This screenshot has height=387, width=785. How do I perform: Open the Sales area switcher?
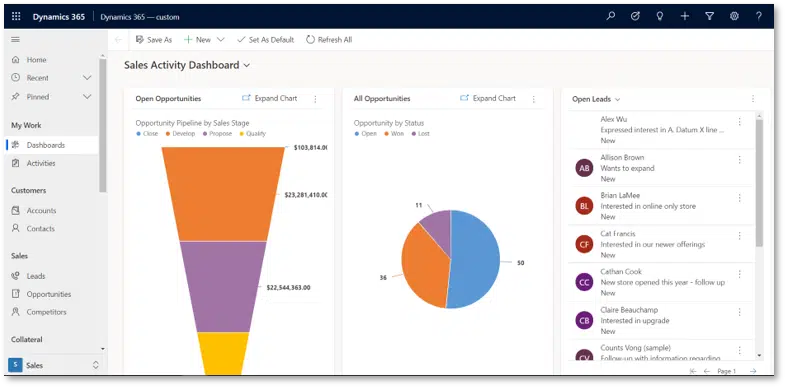54,365
